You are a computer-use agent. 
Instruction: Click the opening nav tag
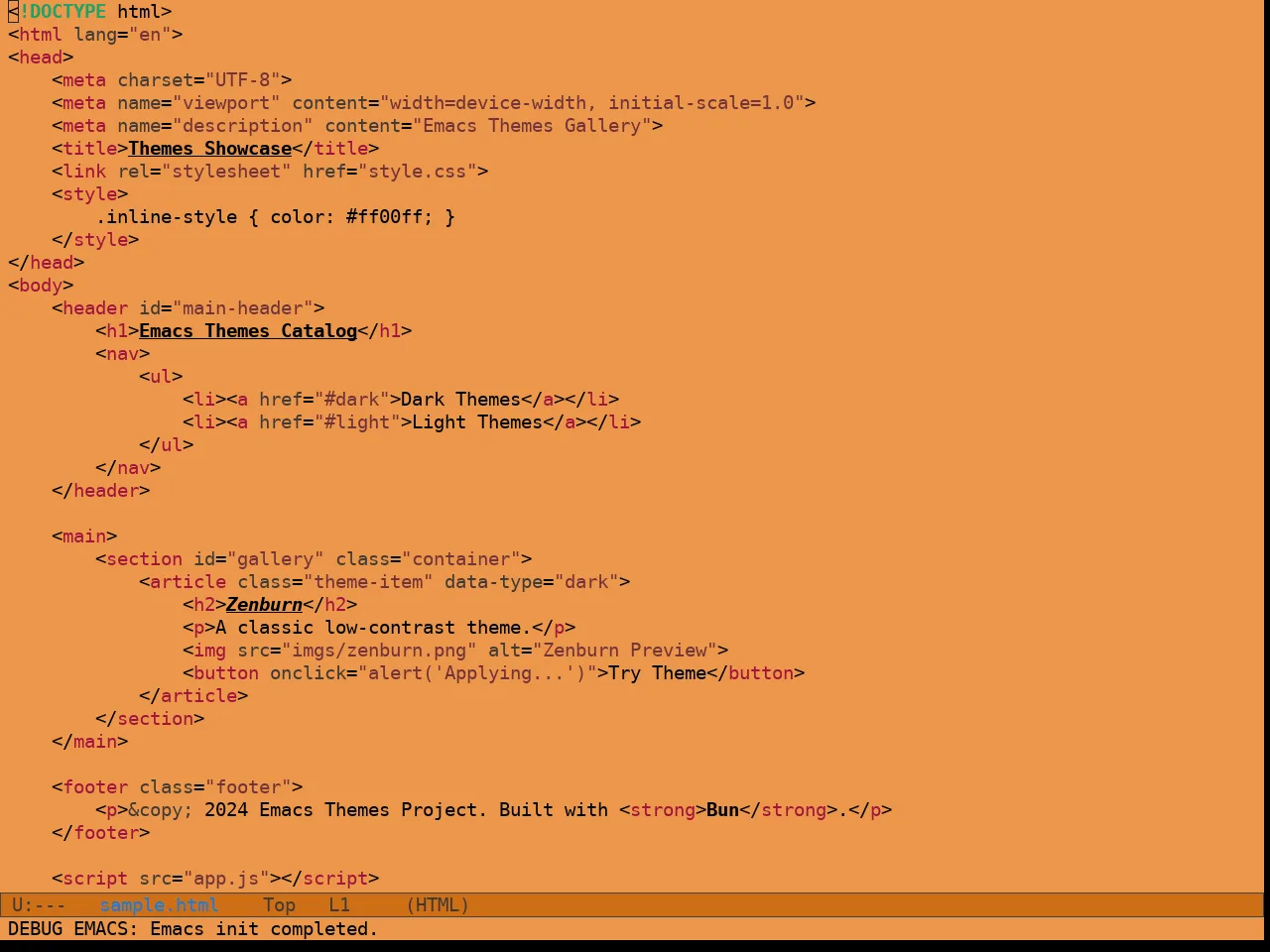pyautogui.click(x=123, y=354)
